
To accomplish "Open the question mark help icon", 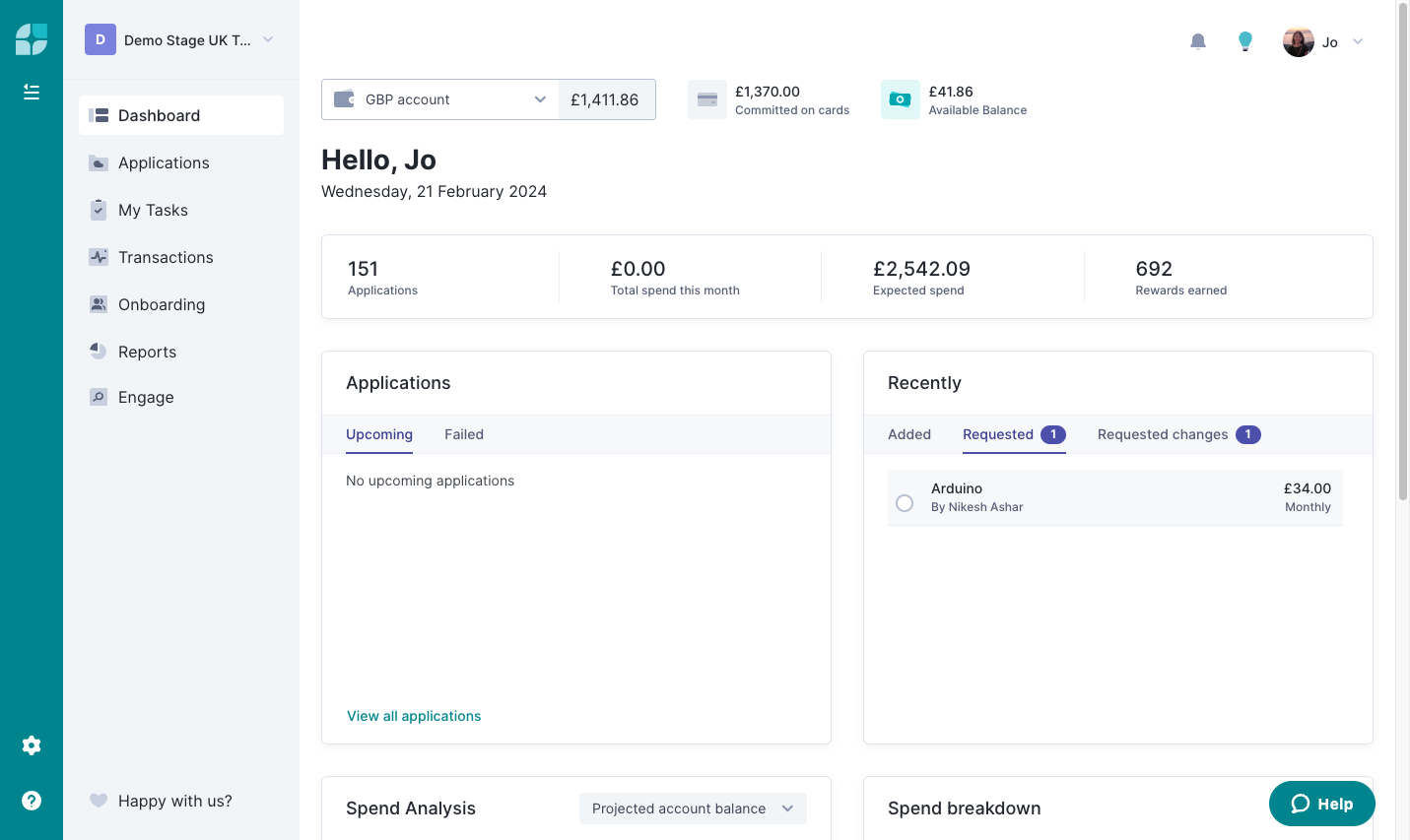I will (x=32, y=801).
